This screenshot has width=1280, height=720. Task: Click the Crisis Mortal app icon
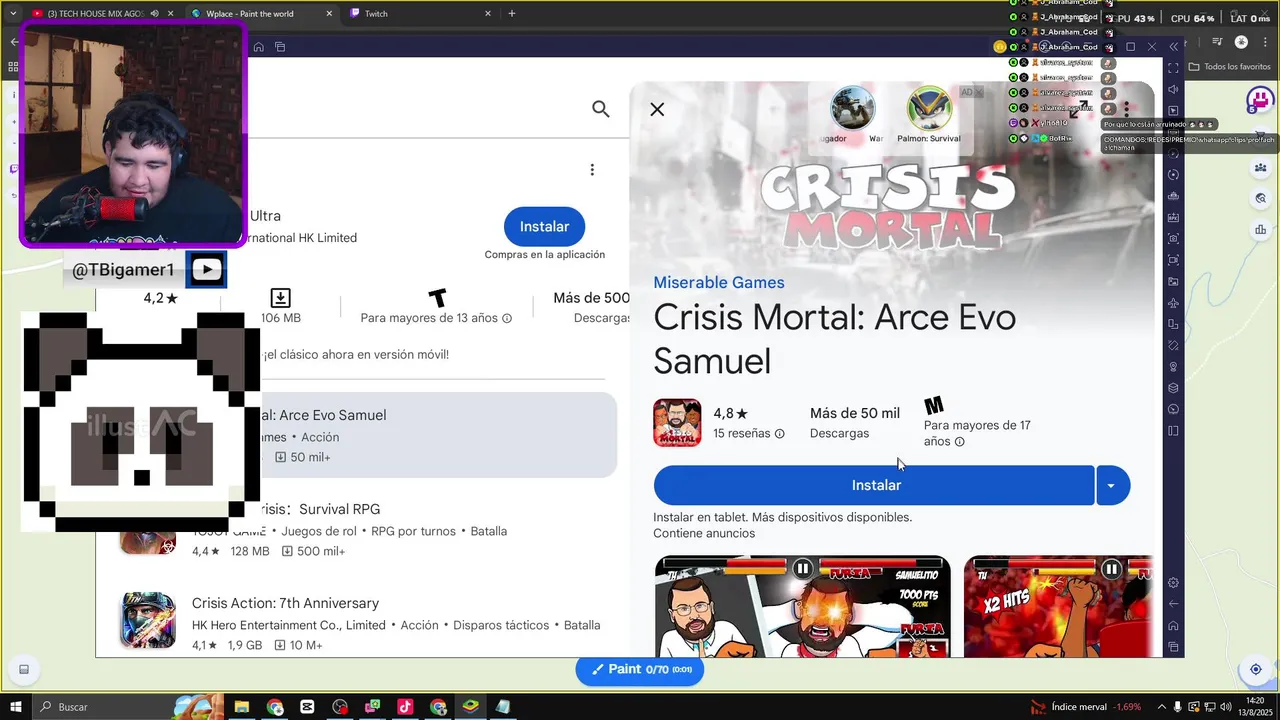(677, 423)
